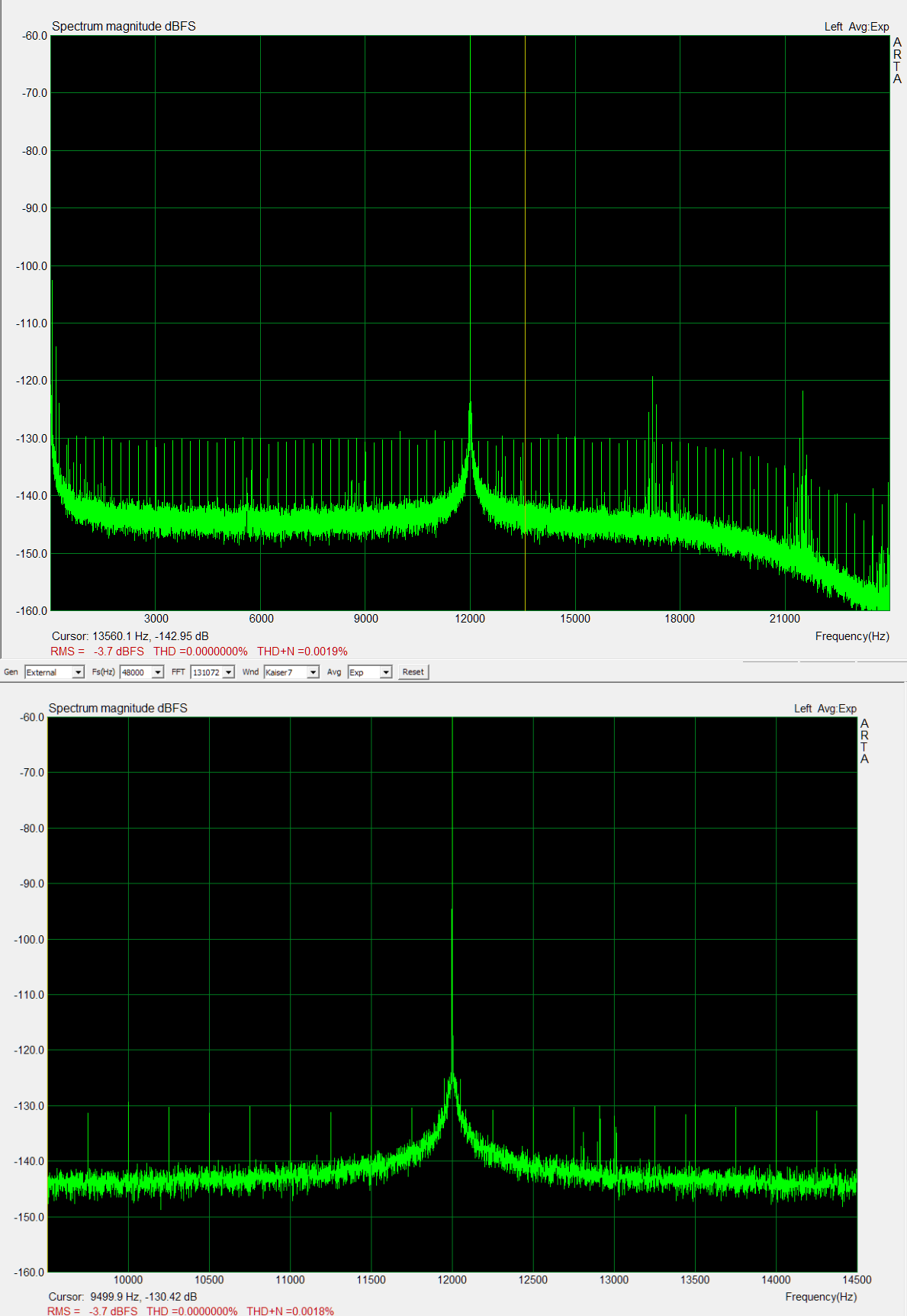Click the bottom 'Left Avg:Exp' label
This screenshot has height=1316, width=907.
(825, 709)
